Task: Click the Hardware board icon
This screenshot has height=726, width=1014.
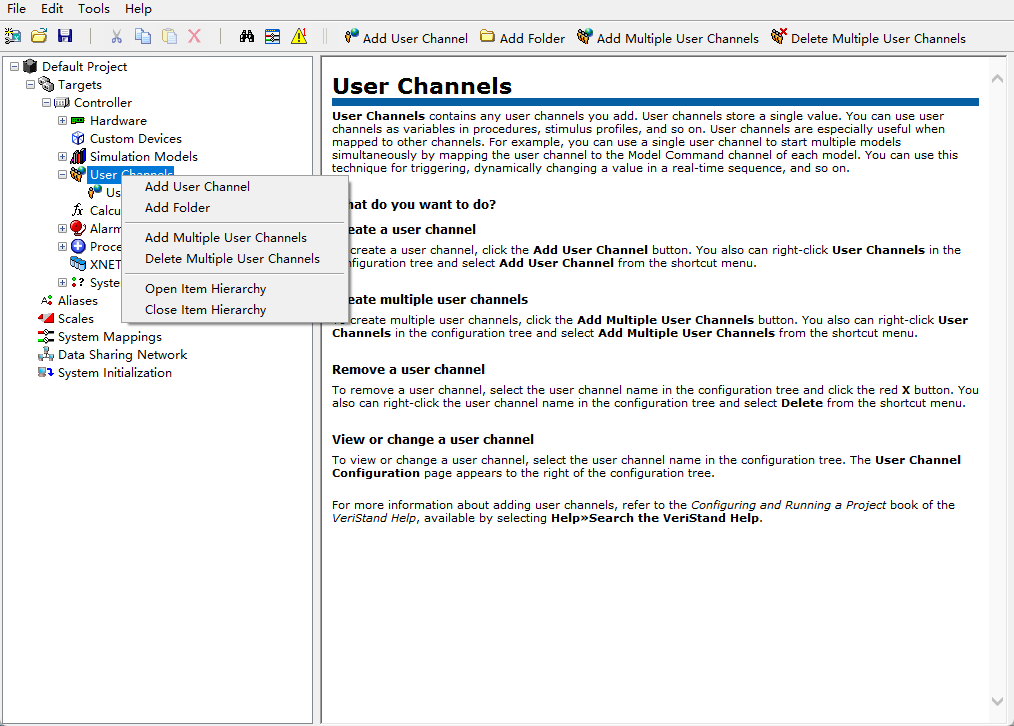Action: [78, 120]
